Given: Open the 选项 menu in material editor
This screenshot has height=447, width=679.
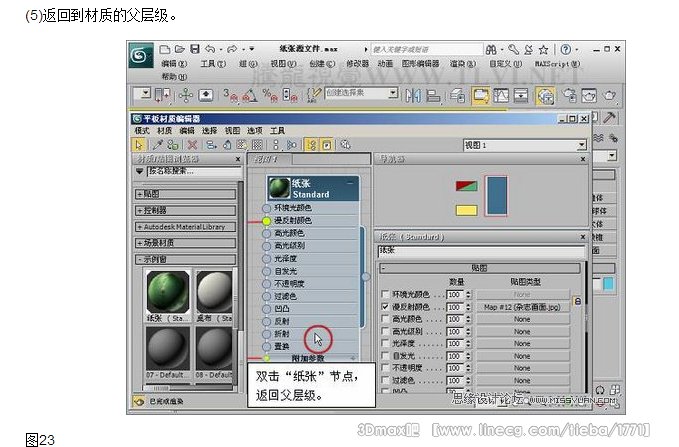Looking at the screenshot, I should 255,130.
